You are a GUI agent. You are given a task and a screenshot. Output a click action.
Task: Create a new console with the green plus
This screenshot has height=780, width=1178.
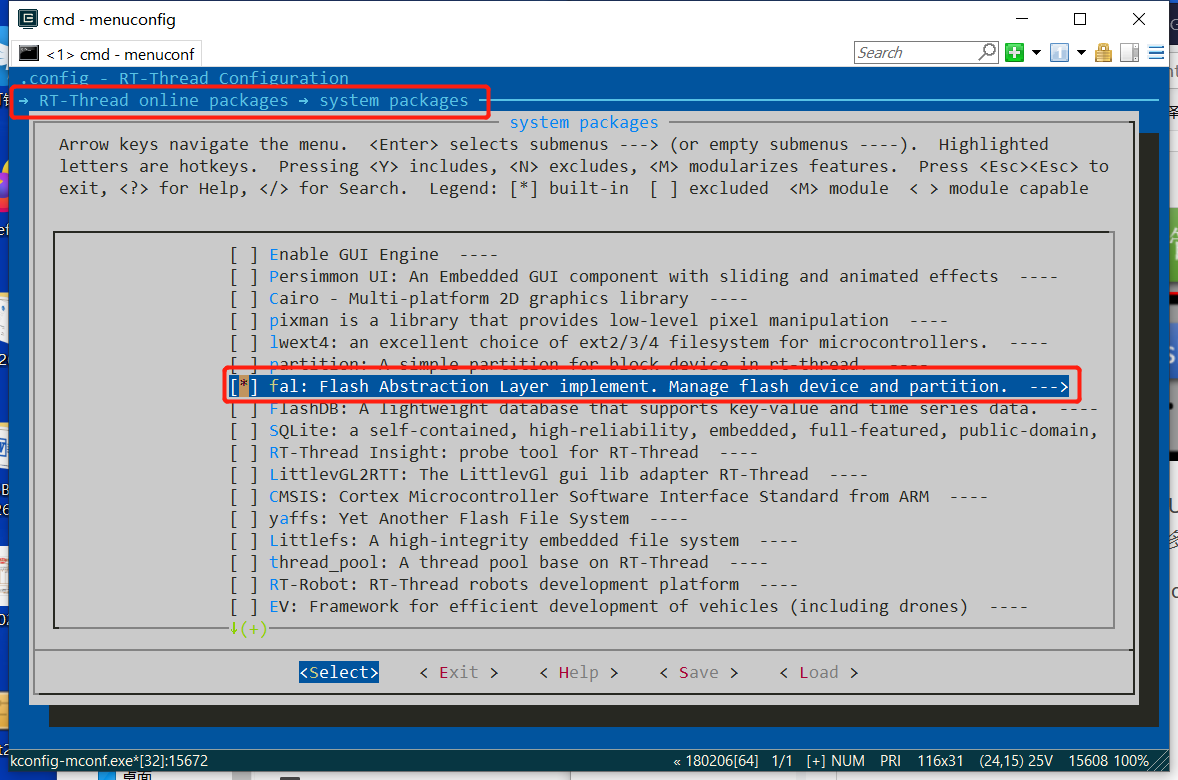1014,53
